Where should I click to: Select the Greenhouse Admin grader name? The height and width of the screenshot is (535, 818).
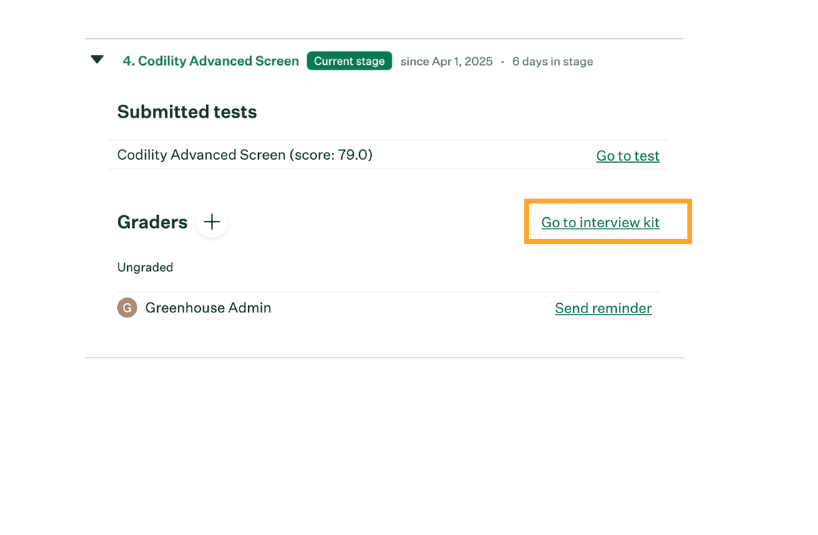pos(208,308)
